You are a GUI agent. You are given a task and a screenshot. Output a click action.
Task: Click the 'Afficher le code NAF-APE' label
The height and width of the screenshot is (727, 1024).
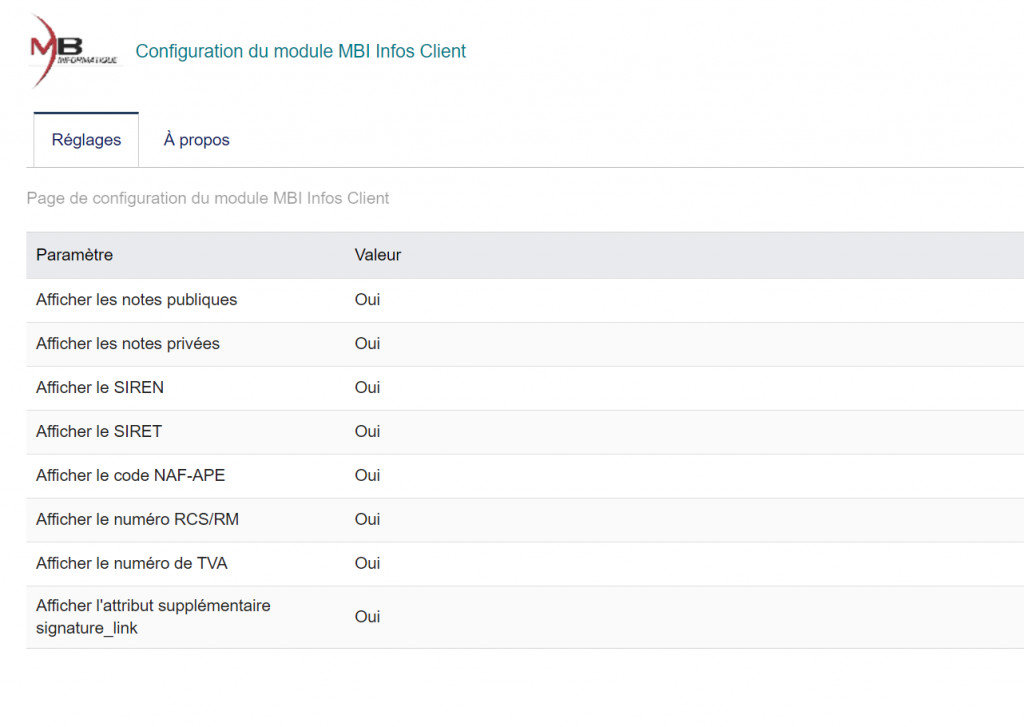coord(130,476)
